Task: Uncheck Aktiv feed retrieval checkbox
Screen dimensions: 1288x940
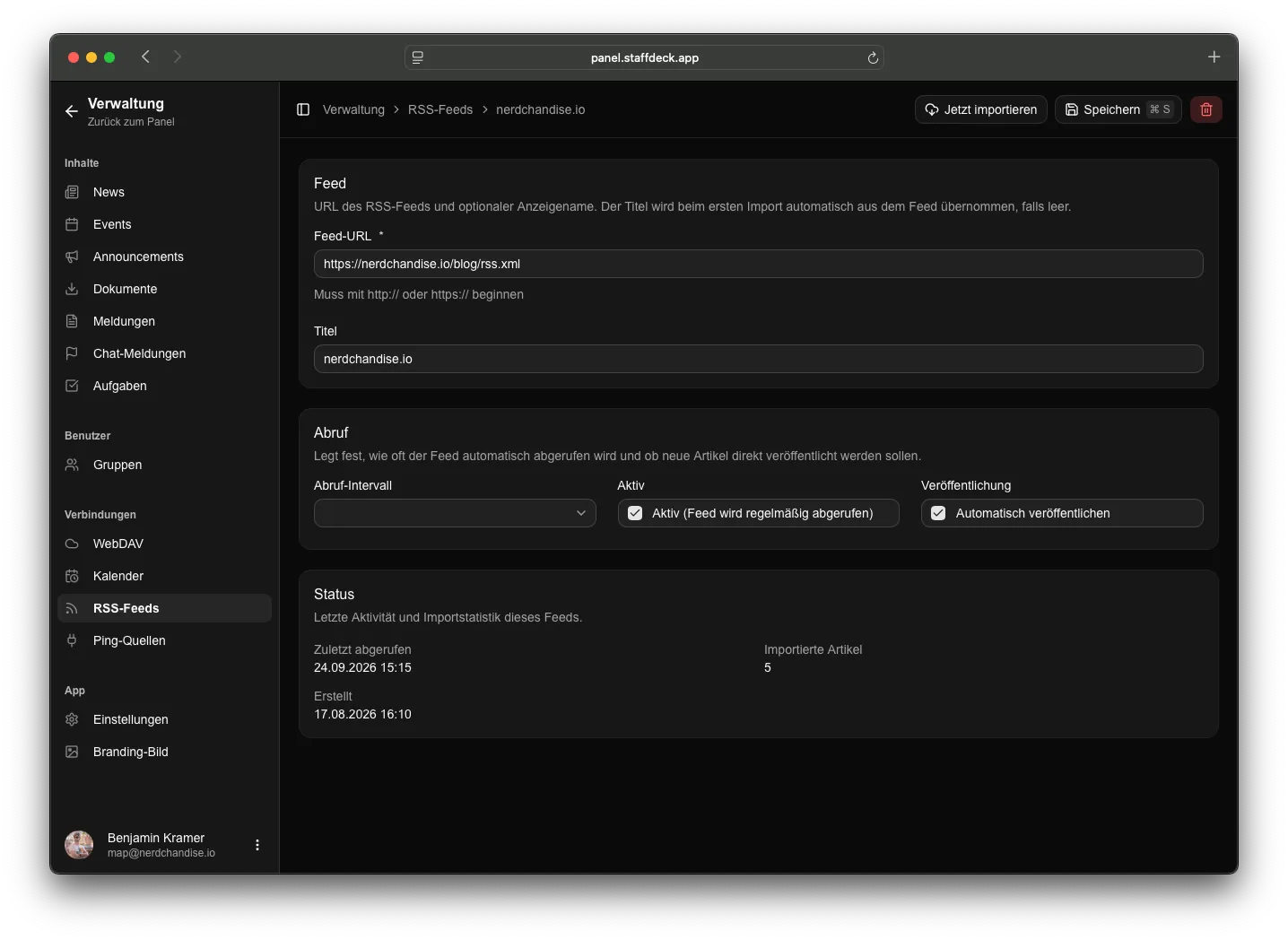Action: coord(635,513)
